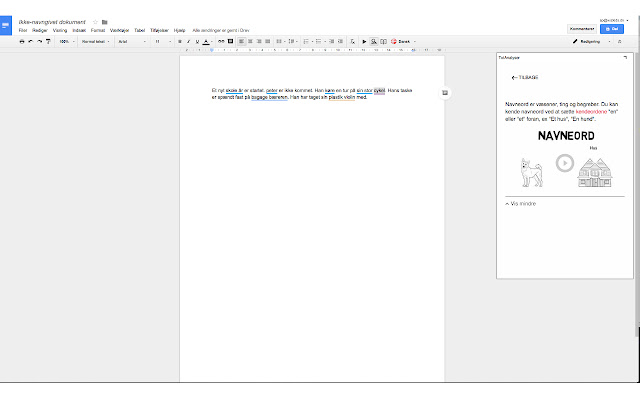
Task: Toggle underline formatting
Action: [x=197, y=42]
